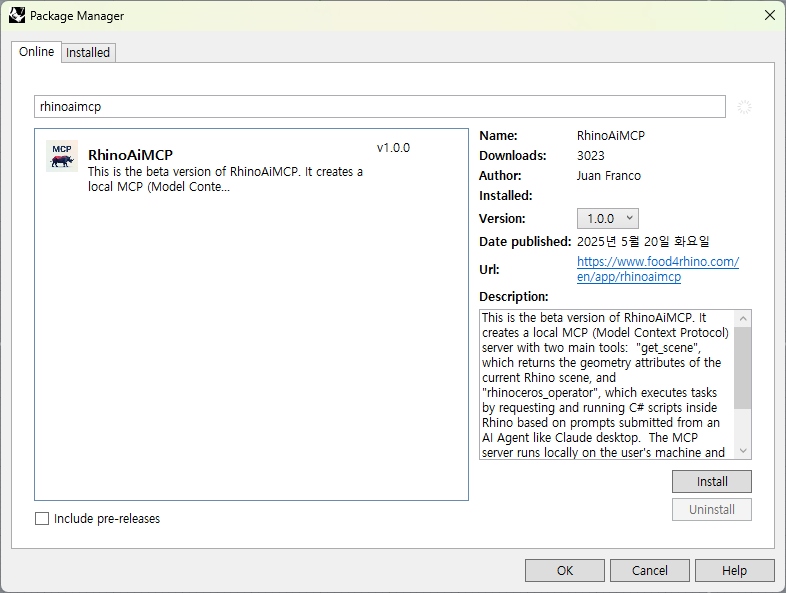Click the Uninstall button
The width and height of the screenshot is (786, 593).
(711, 510)
